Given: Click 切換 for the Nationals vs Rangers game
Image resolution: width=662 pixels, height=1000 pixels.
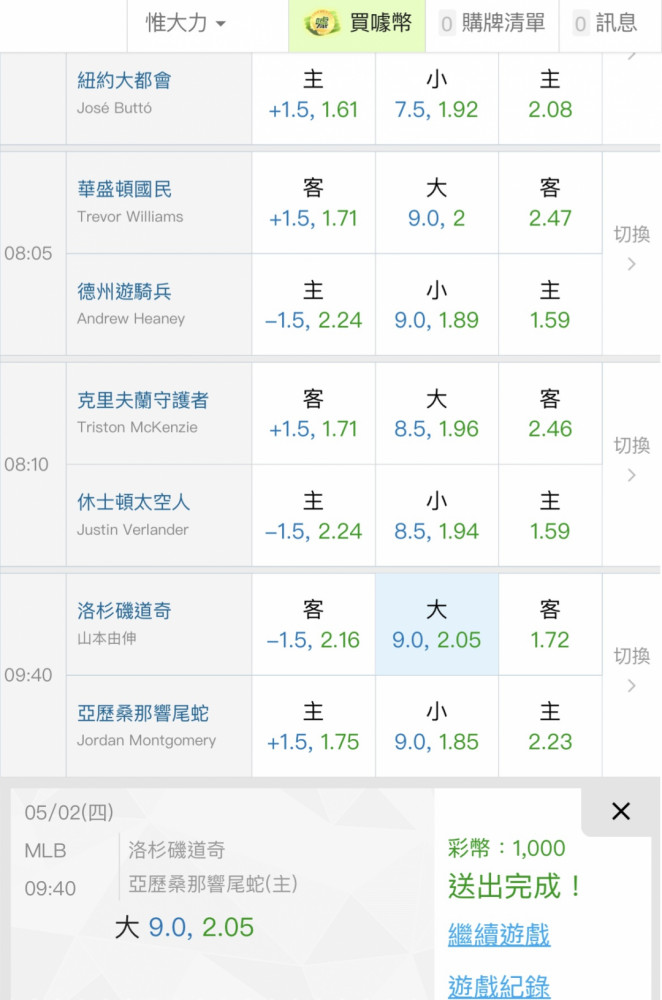Looking at the screenshot, I should pos(632,248).
